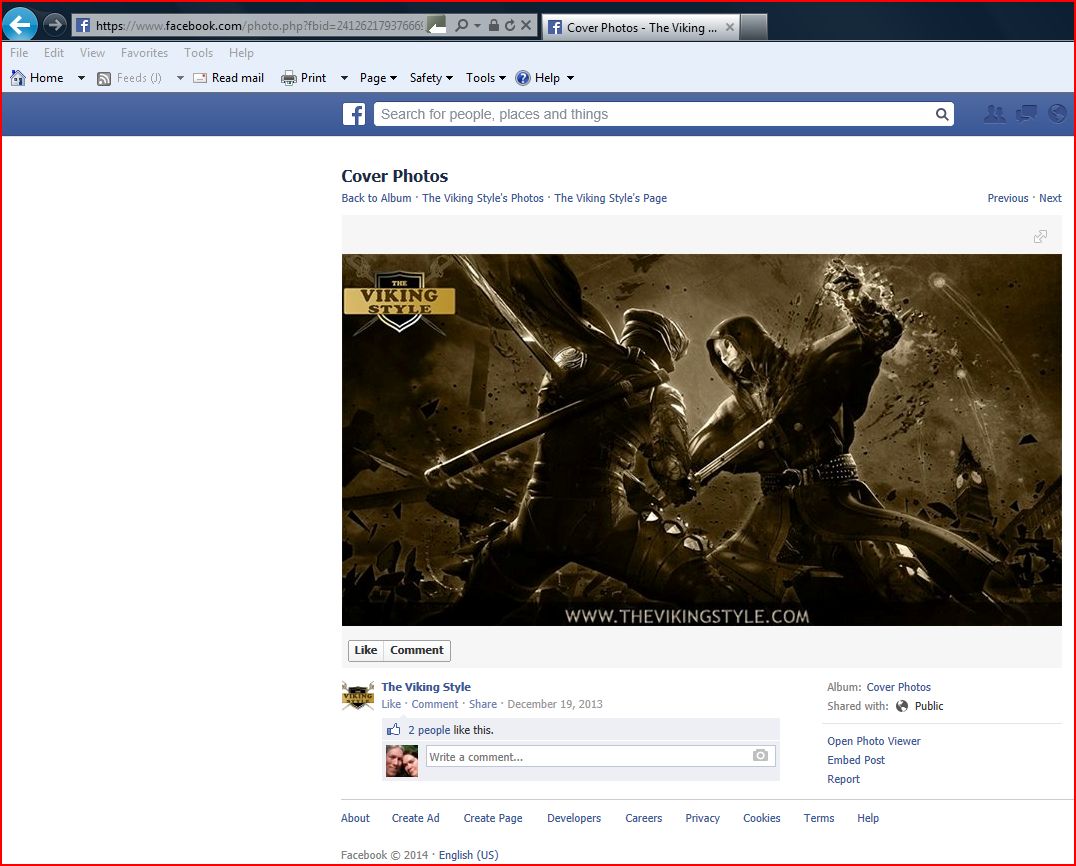Click the Report link

pos(843,780)
